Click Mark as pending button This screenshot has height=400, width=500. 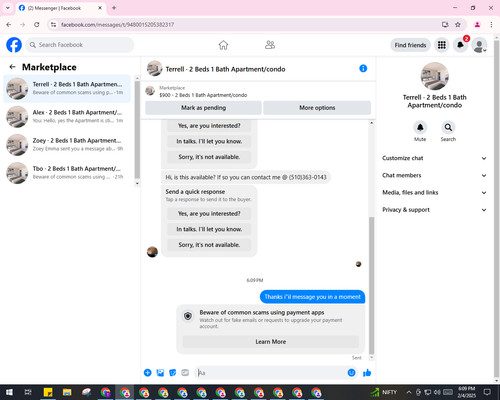coord(203,108)
